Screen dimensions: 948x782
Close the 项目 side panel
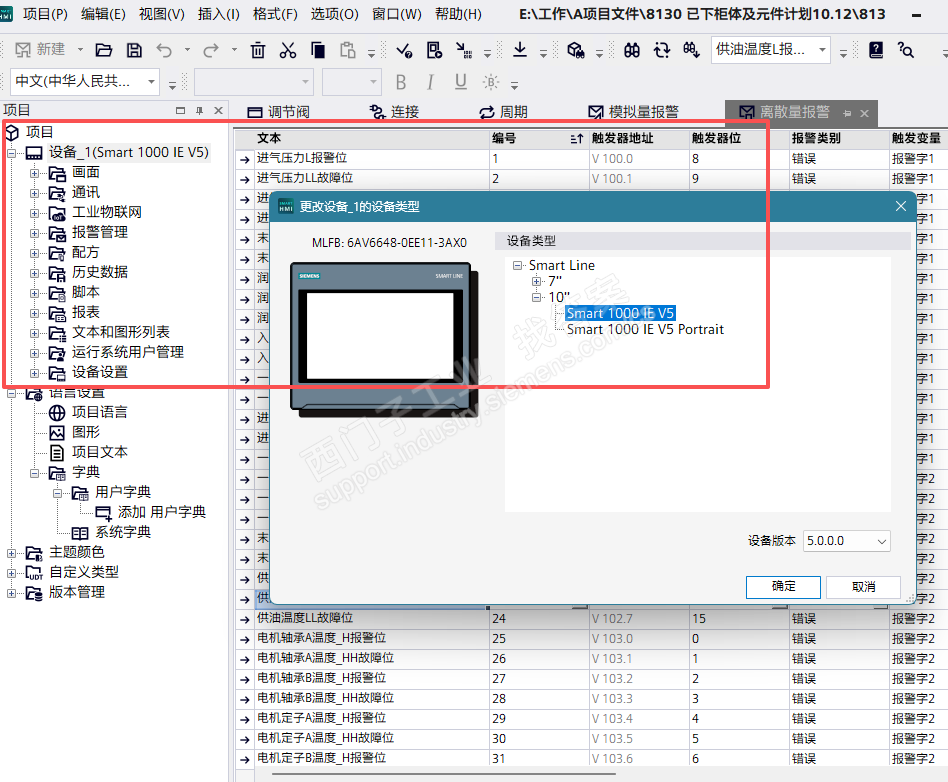pyautogui.click(x=218, y=111)
